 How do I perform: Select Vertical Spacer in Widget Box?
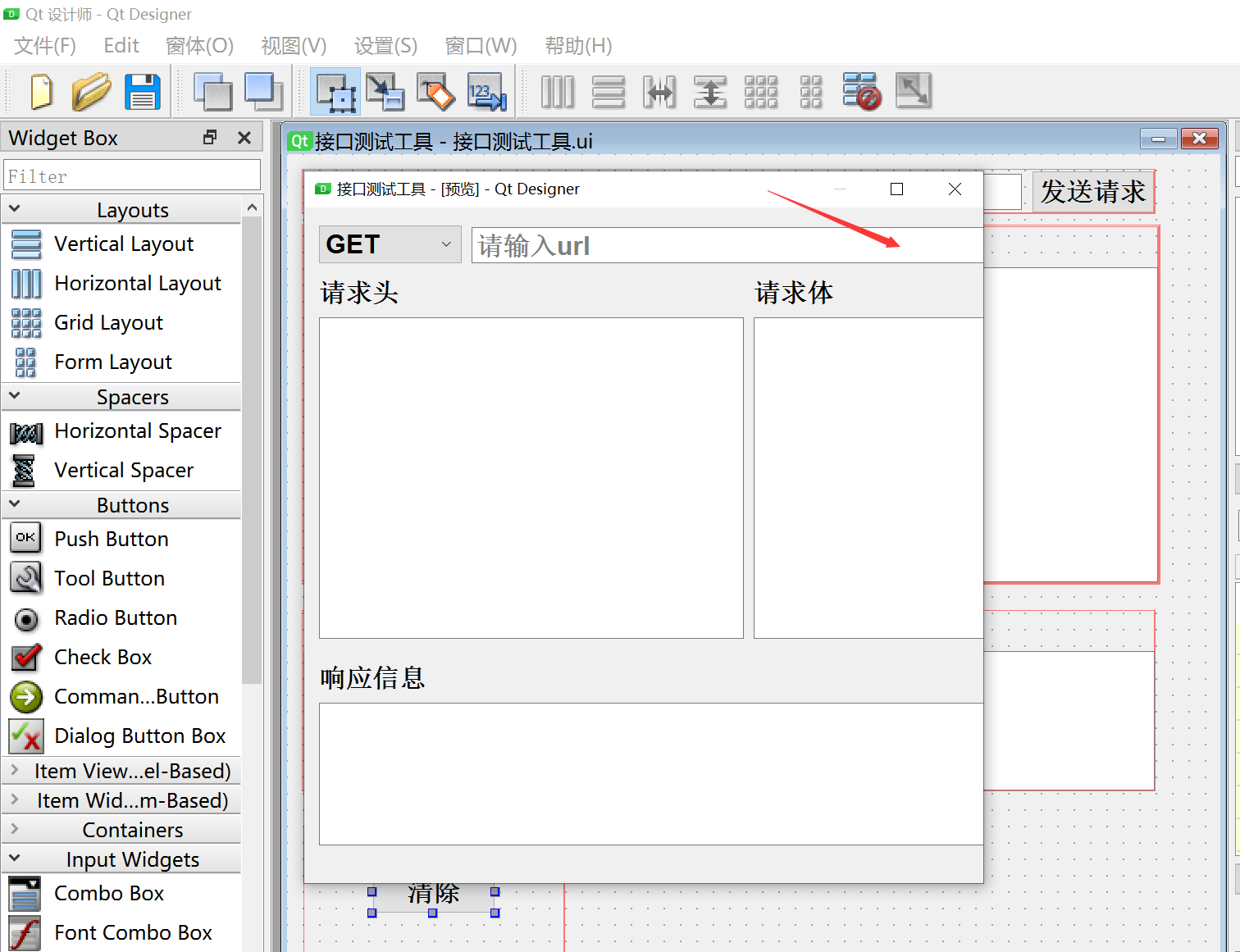point(123,470)
